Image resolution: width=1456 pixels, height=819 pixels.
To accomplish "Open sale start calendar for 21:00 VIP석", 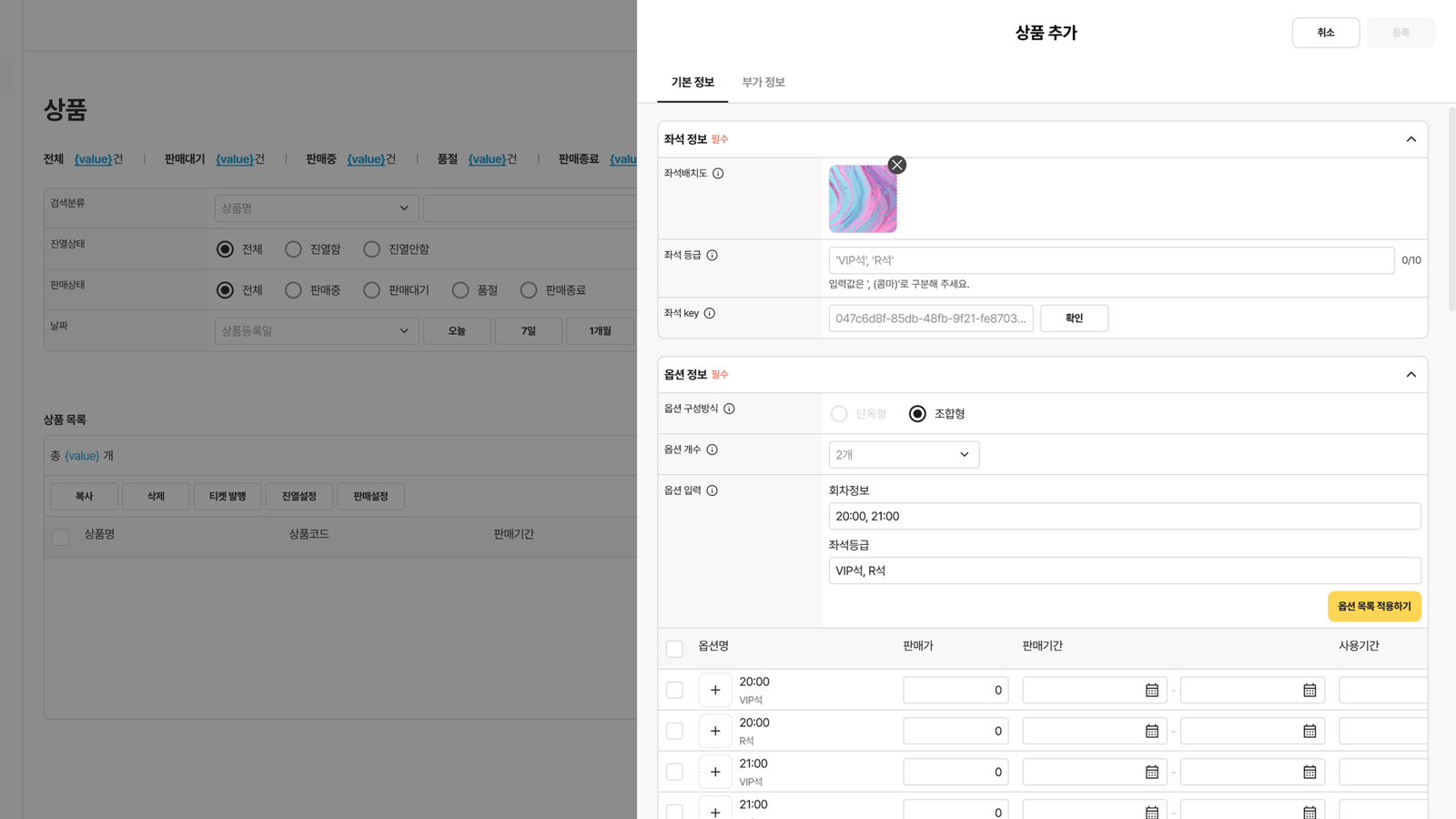I will click(1152, 772).
